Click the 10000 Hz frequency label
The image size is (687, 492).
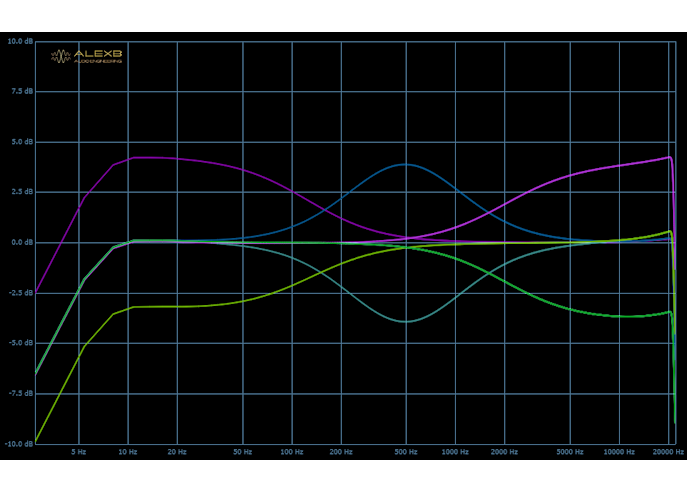click(619, 452)
